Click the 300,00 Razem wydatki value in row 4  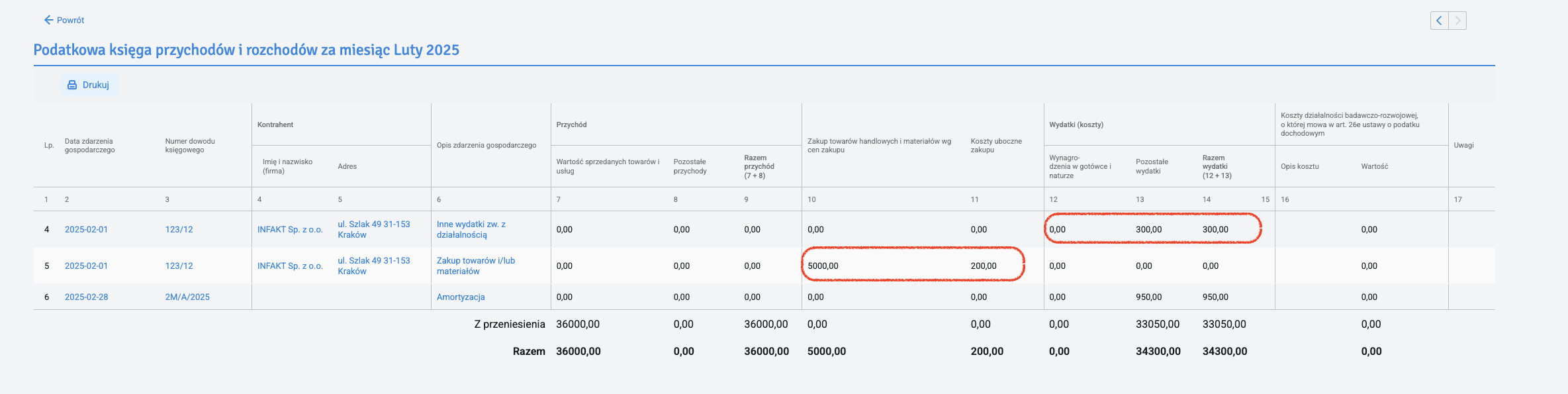pyautogui.click(x=1215, y=230)
